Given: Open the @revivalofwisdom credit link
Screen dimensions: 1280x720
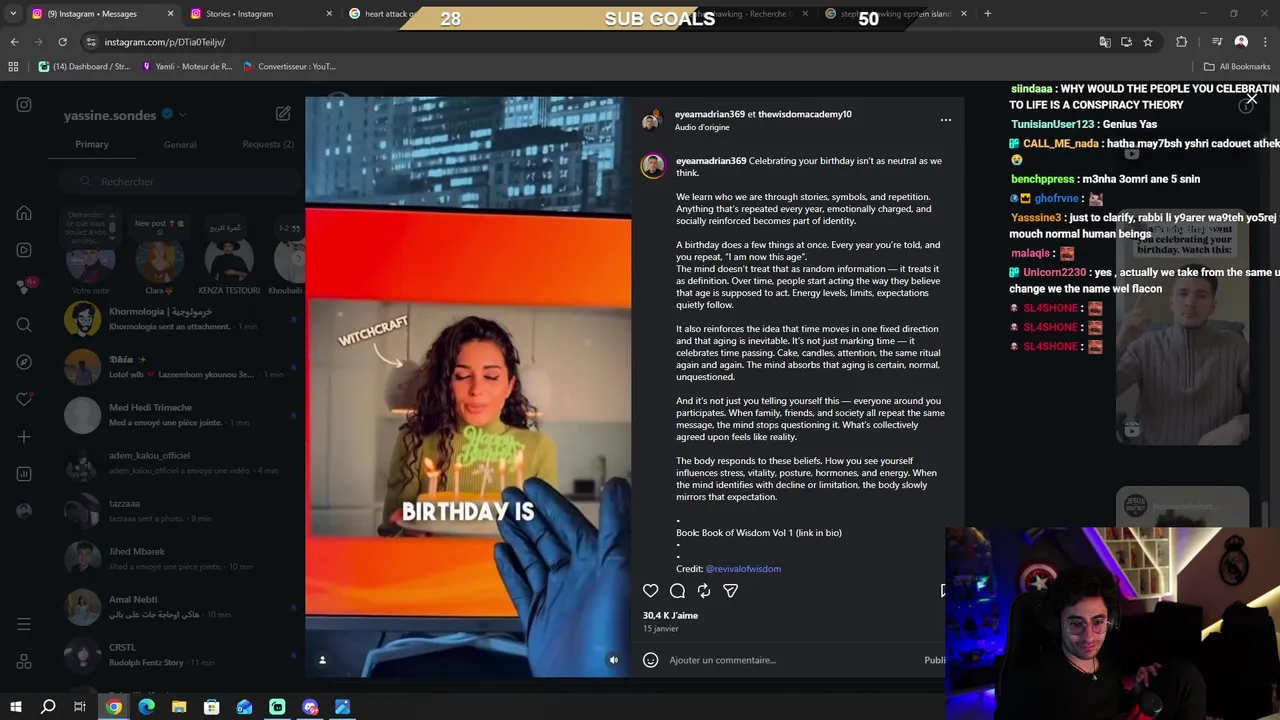Looking at the screenshot, I should [x=743, y=569].
